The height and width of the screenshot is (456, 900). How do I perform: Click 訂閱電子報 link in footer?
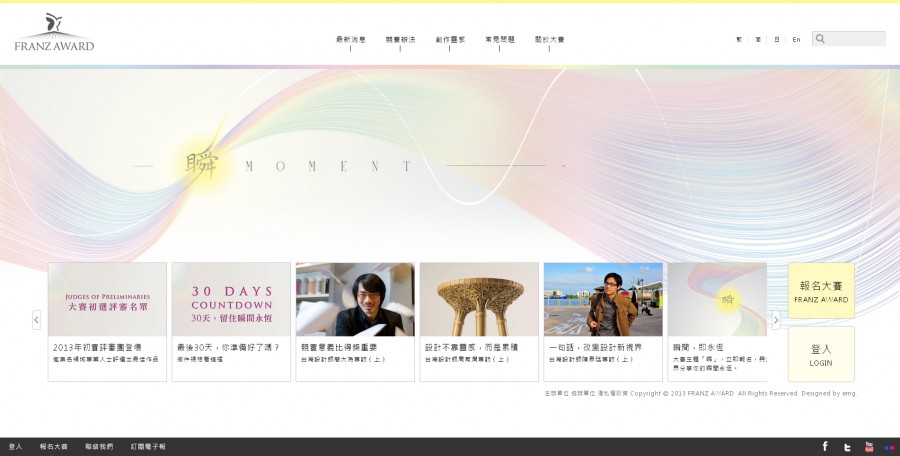[148, 447]
